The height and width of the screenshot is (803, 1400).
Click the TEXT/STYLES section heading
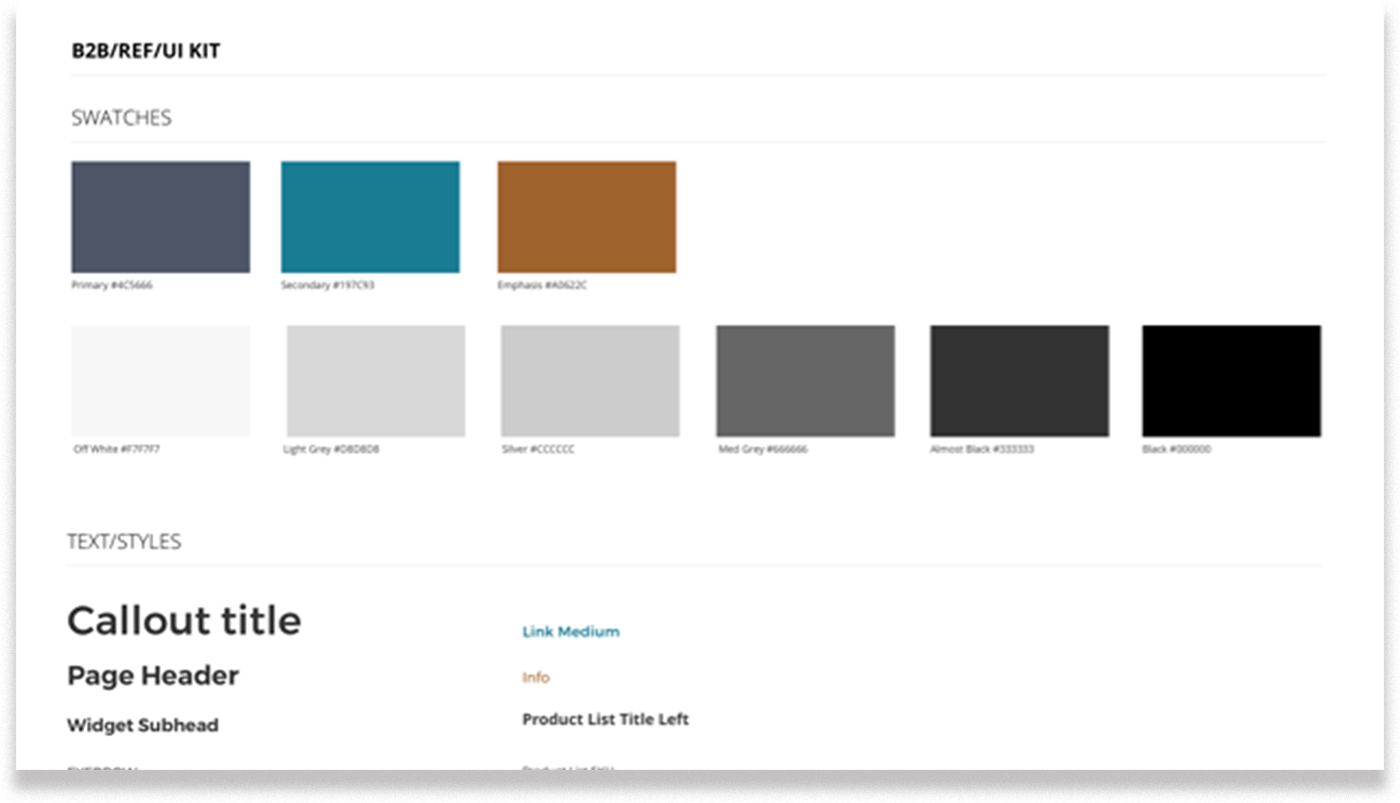click(x=123, y=541)
